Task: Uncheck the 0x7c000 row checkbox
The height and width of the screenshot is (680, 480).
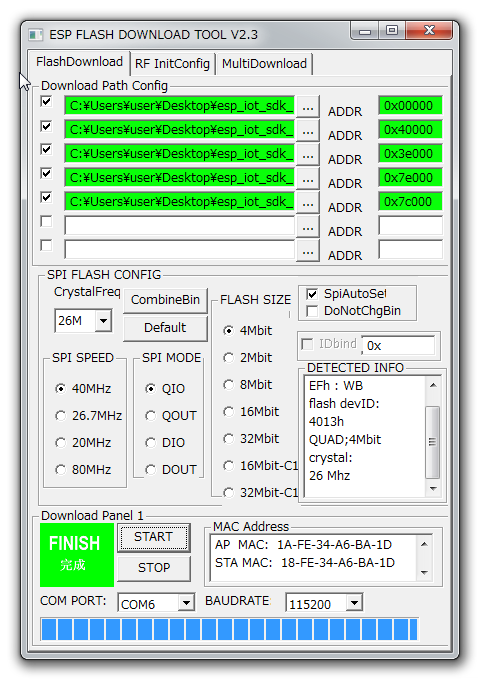Action: (x=46, y=198)
